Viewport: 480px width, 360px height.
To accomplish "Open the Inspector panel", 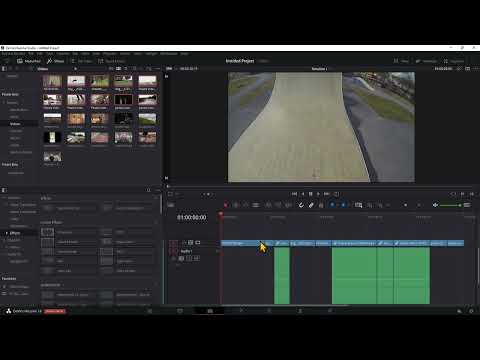I will (x=454, y=61).
